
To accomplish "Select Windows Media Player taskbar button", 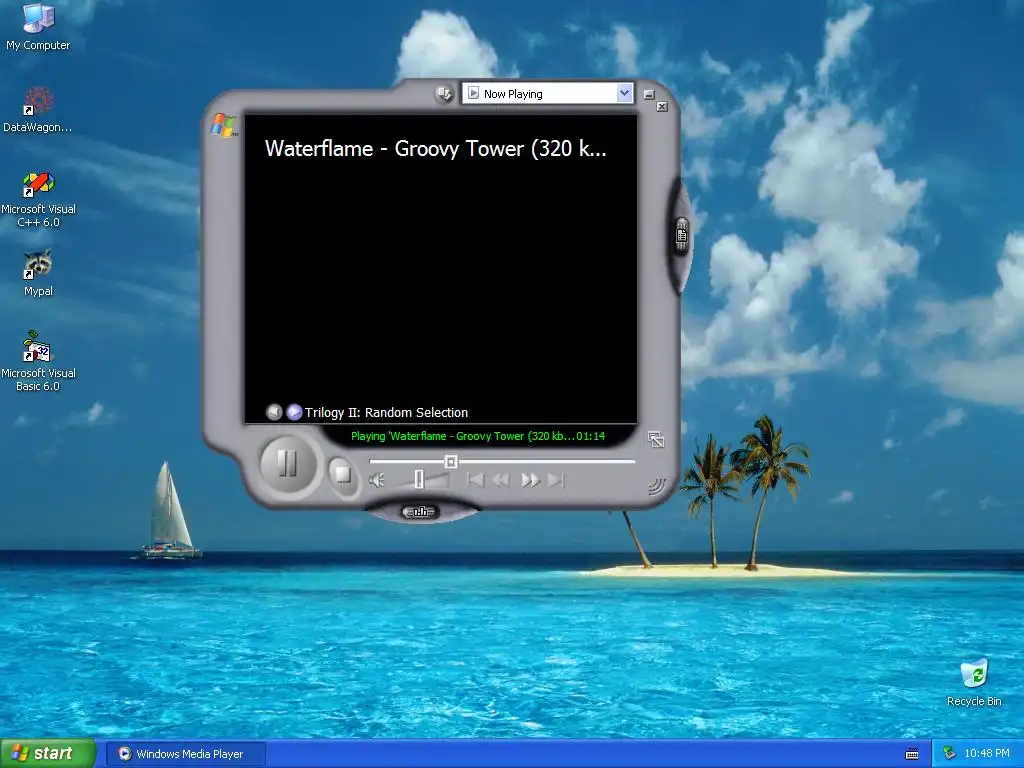I will [186, 754].
